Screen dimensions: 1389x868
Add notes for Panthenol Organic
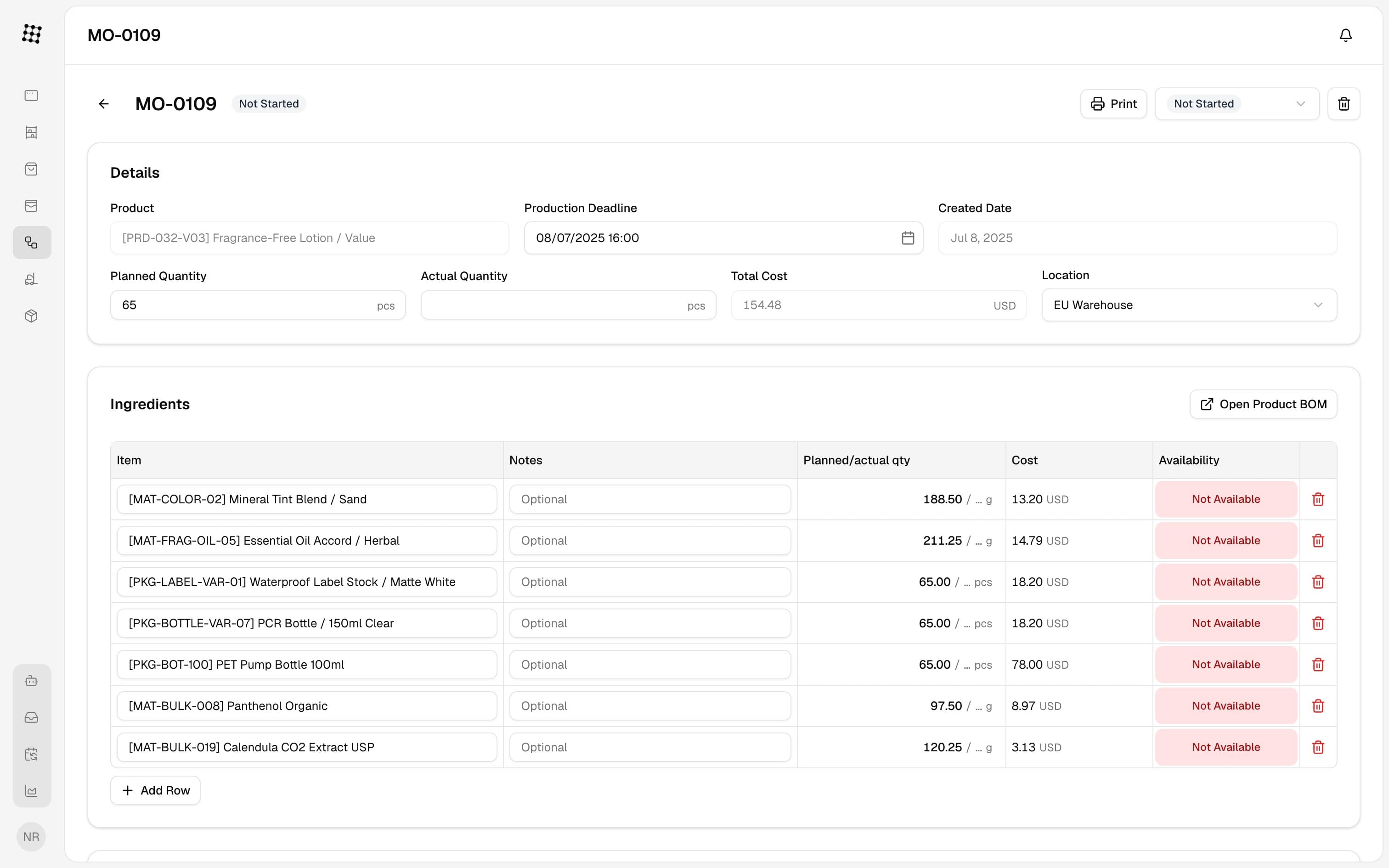click(650, 706)
